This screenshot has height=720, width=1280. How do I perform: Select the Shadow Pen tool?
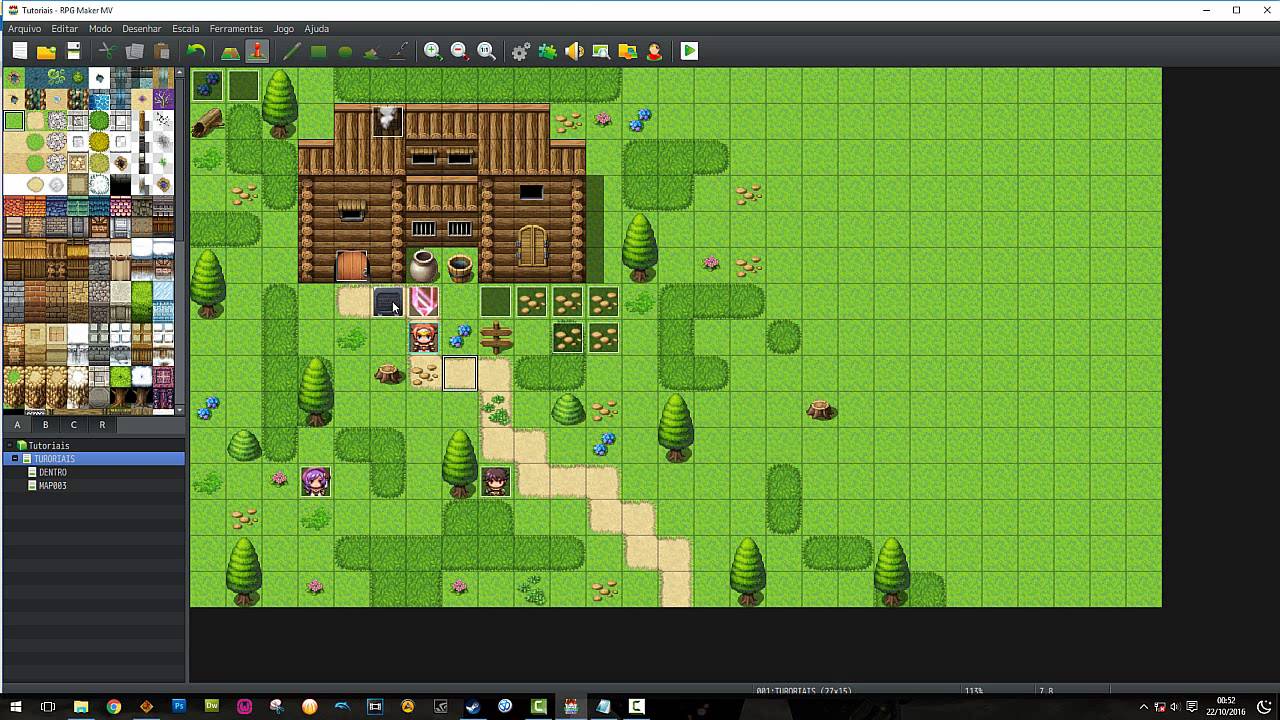tap(399, 51)
